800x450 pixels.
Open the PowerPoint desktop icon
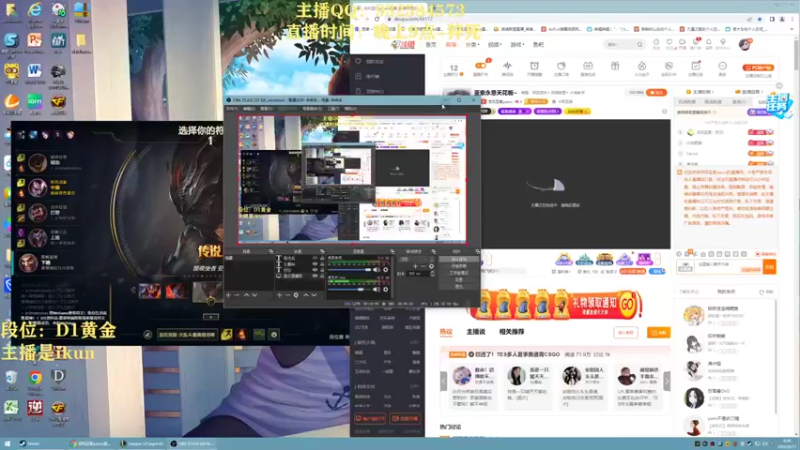(35, 40)
